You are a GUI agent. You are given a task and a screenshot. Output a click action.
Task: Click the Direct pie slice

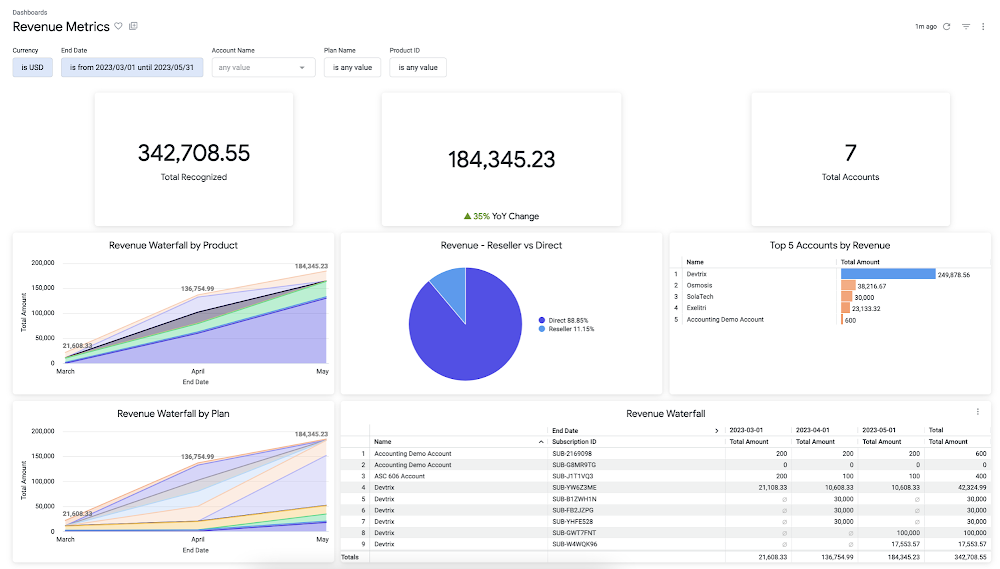pos(466,338)
